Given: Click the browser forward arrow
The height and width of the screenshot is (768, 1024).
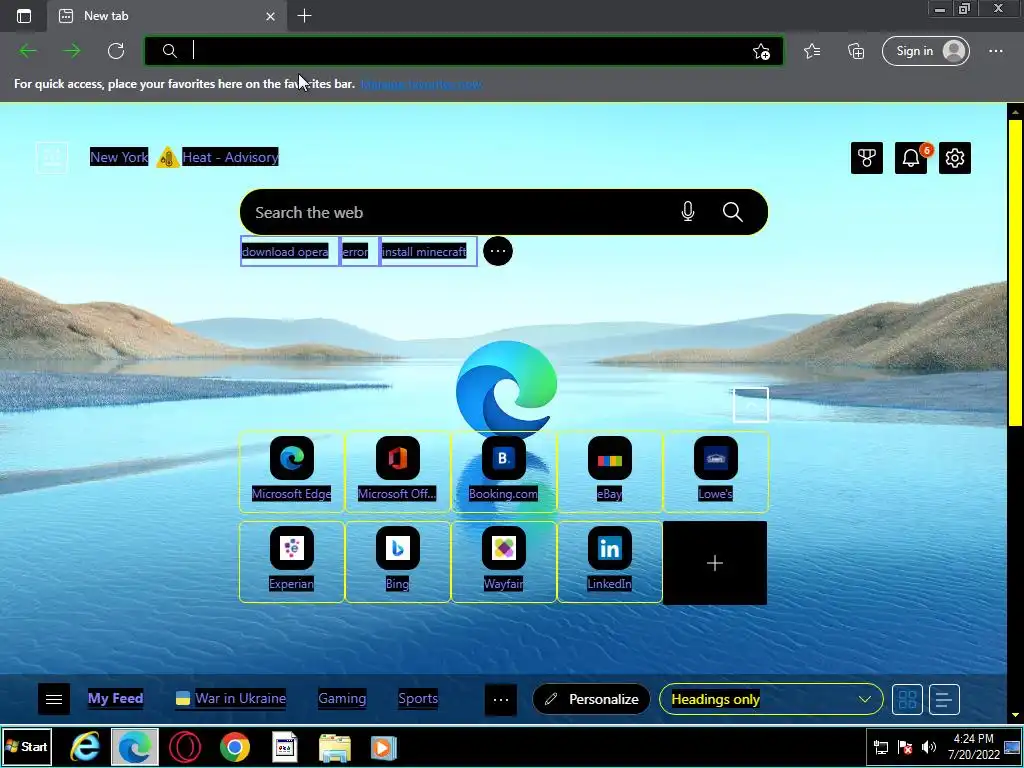Looking at the screenshot, I should 72,51.
